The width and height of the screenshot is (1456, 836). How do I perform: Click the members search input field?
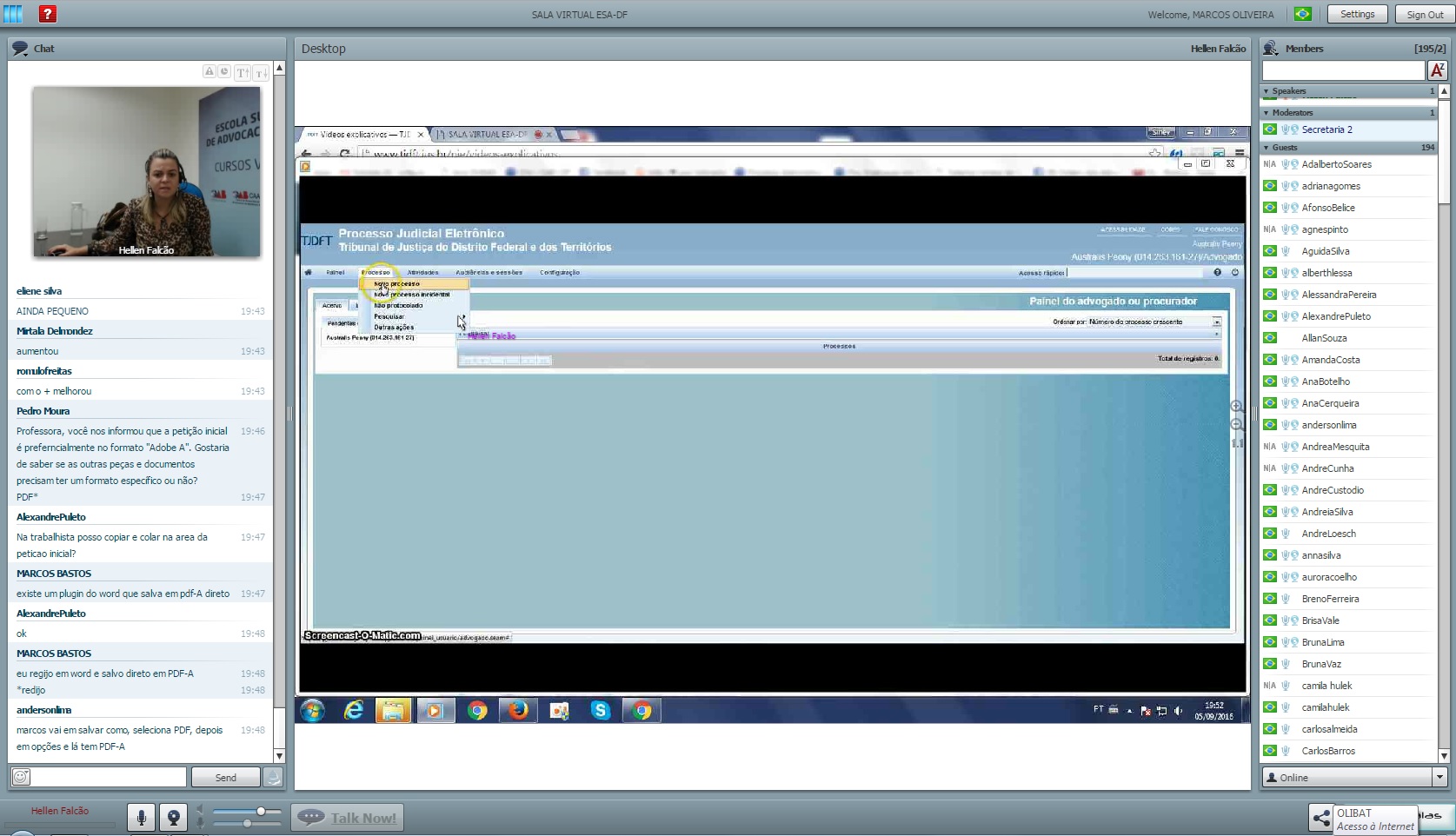click(1342, 70)
